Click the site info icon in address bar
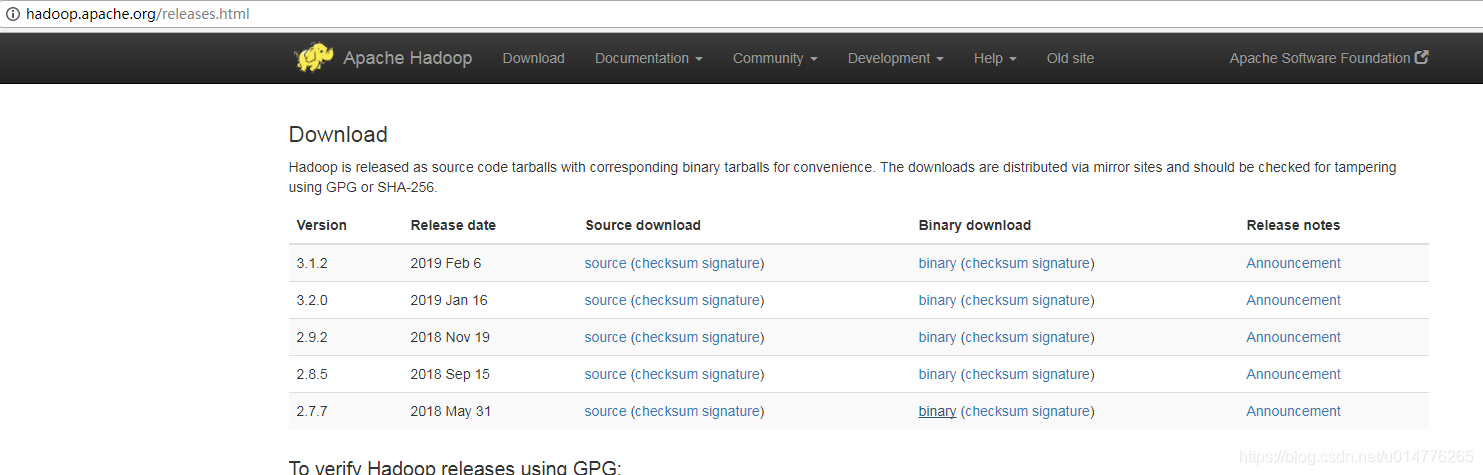The image size is (1483, 475). tap(13, 14)
